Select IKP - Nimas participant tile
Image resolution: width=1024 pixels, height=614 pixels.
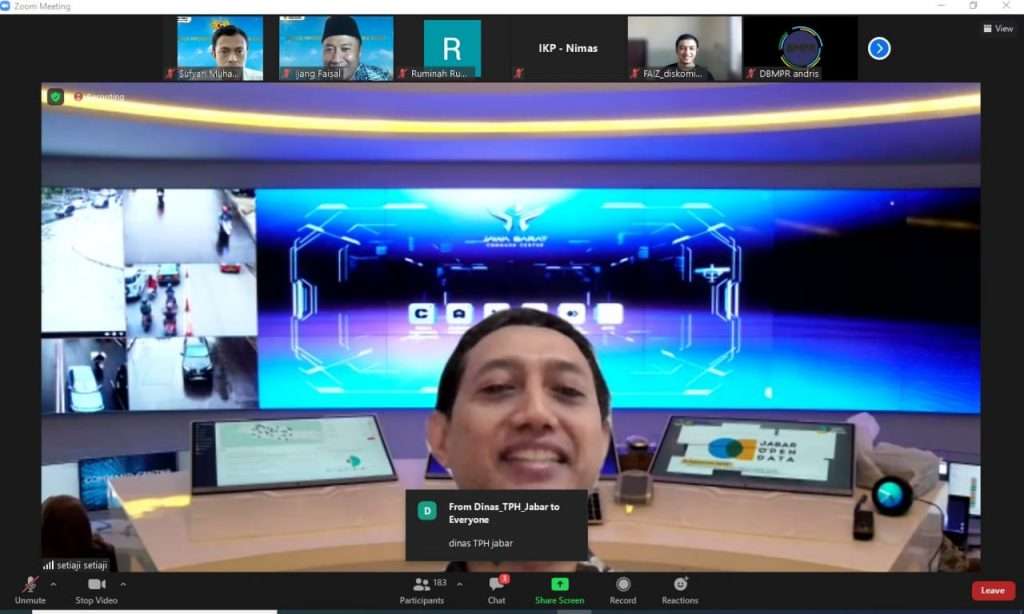click(x=568, y=48)
